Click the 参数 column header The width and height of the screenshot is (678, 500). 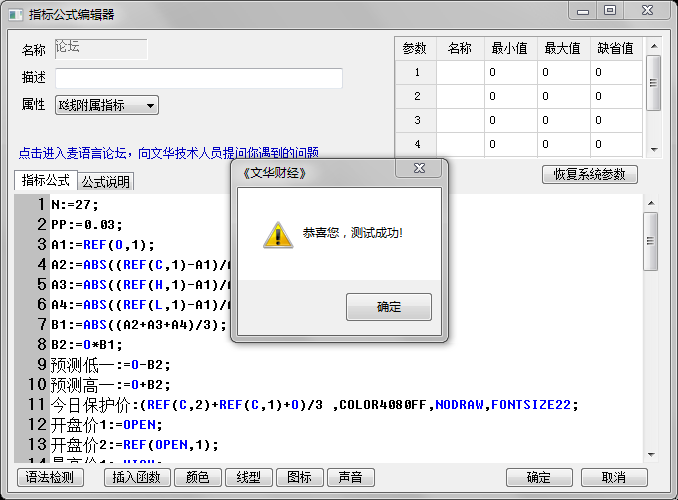coord(415,48)
